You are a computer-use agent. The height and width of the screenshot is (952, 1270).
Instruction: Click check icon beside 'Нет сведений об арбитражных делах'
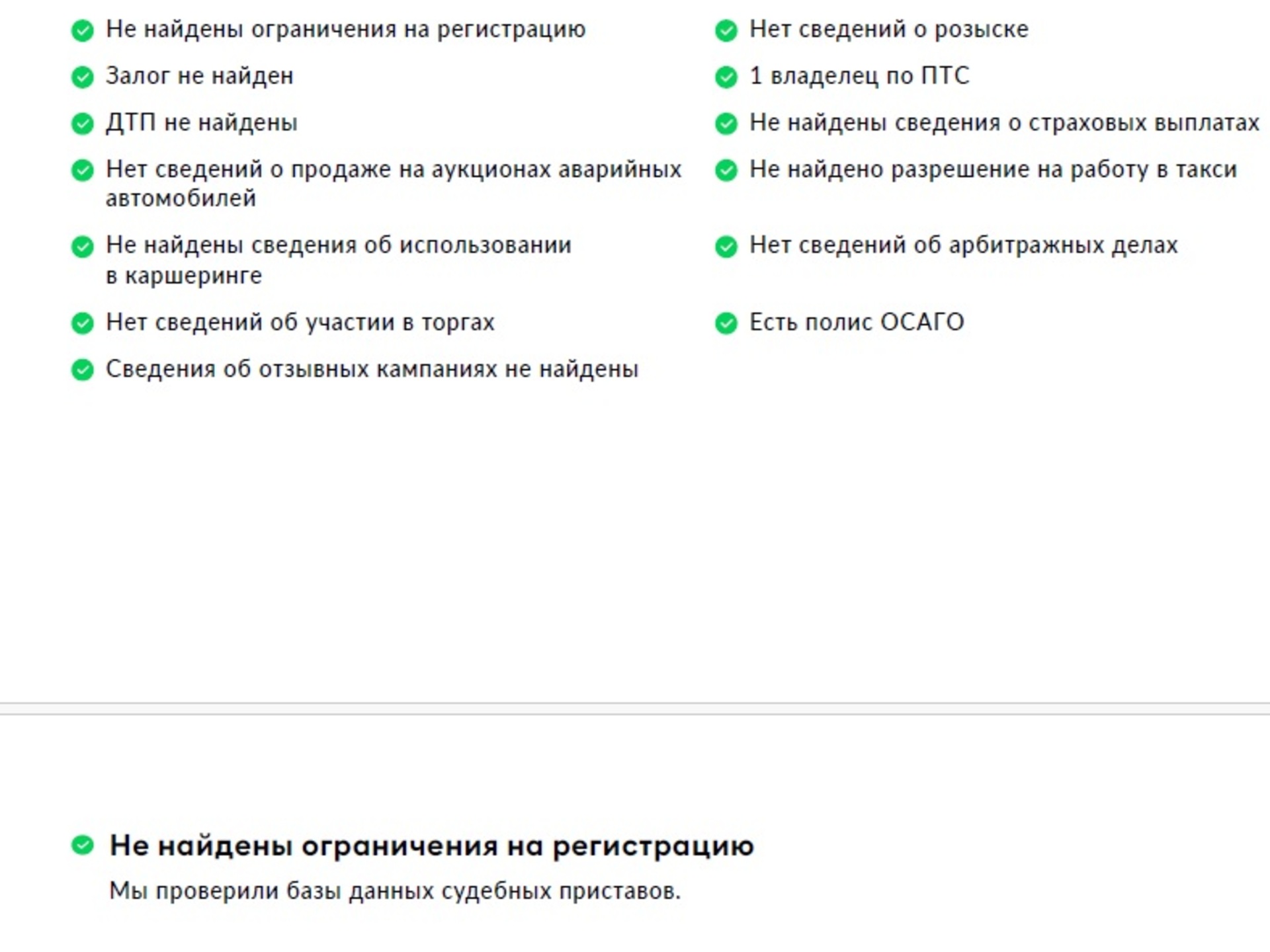[726, 247]
